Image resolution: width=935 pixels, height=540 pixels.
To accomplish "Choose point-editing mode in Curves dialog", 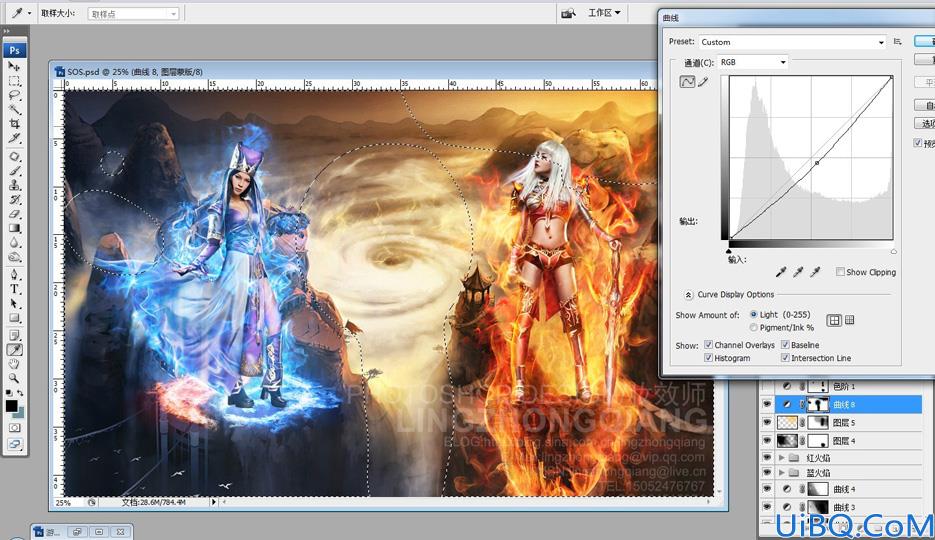I will 688,82.
